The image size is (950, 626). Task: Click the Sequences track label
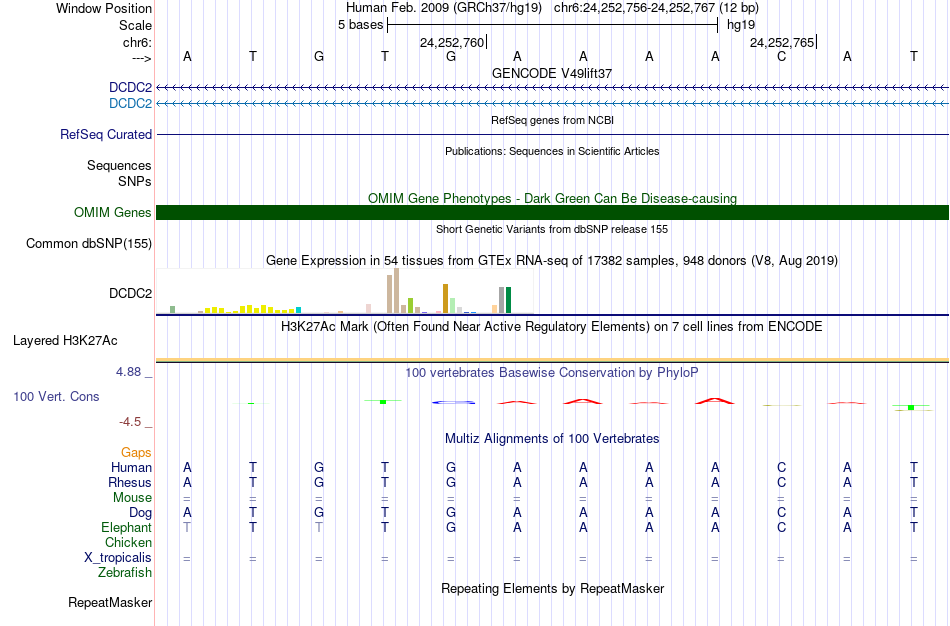119,165
